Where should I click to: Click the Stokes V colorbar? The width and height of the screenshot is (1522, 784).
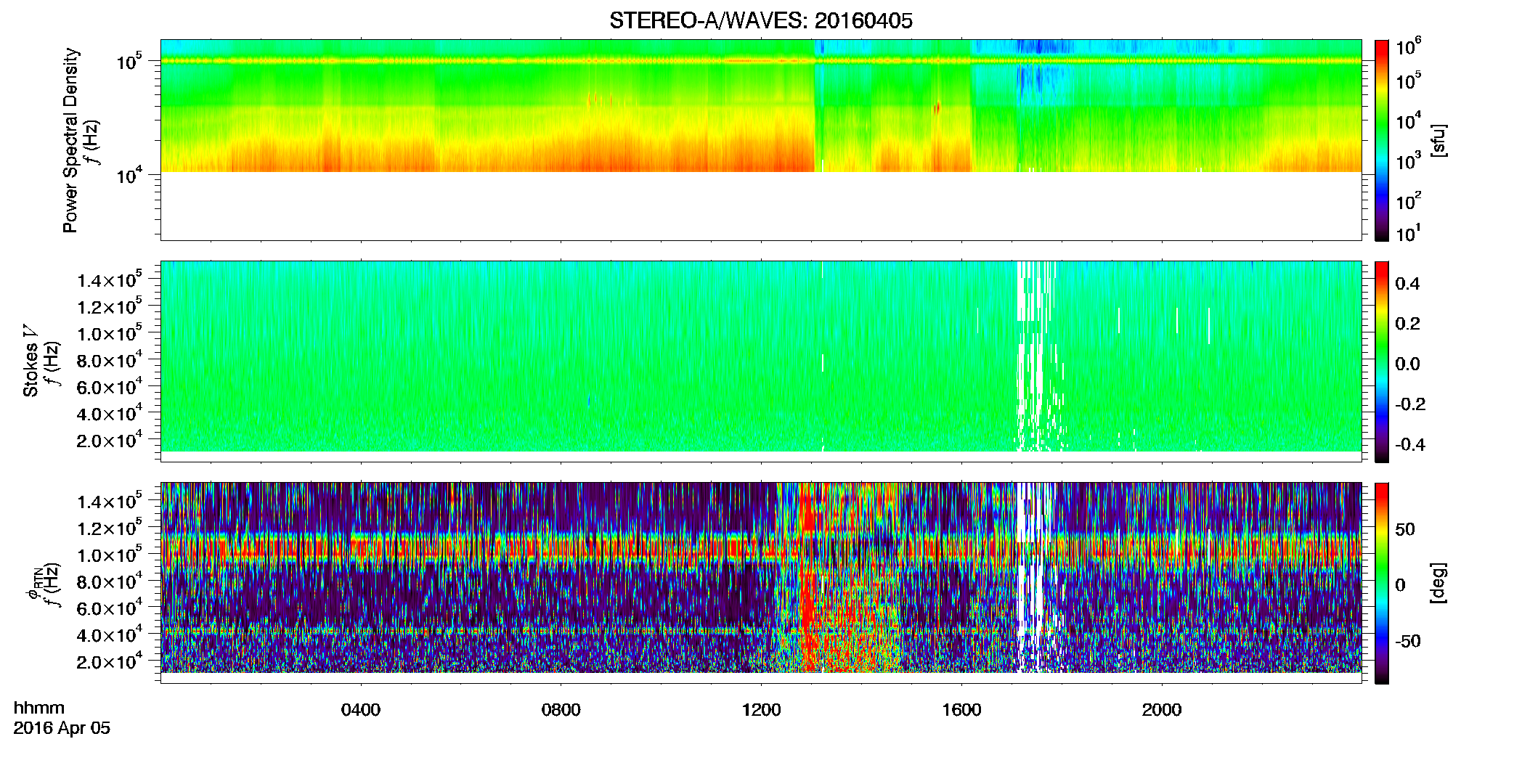point(1382,362)
